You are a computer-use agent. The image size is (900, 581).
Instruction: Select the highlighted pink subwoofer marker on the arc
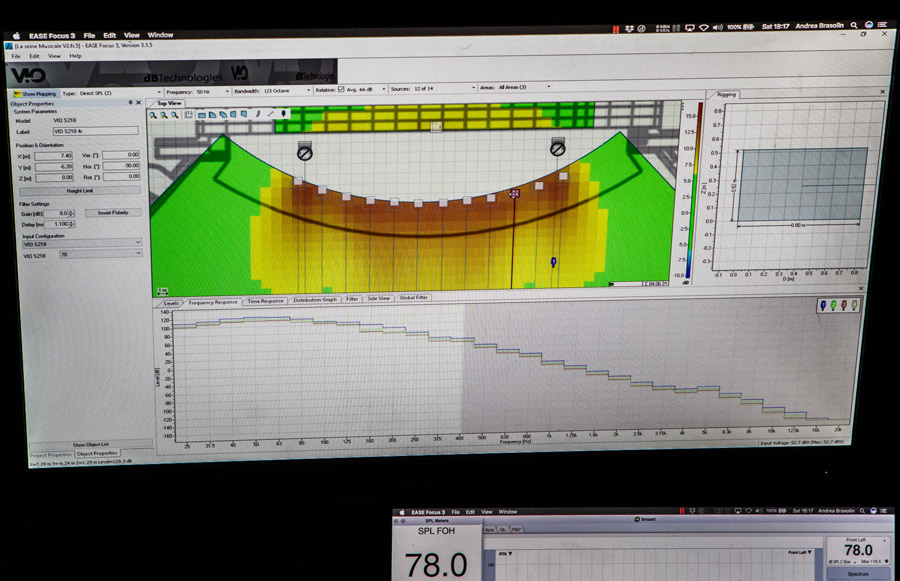click(514, 193)
